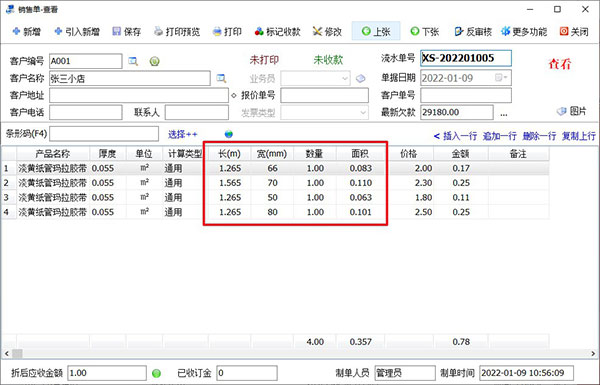
Task: Click length cell 1.565 in row 2
Action: point(230,183)
